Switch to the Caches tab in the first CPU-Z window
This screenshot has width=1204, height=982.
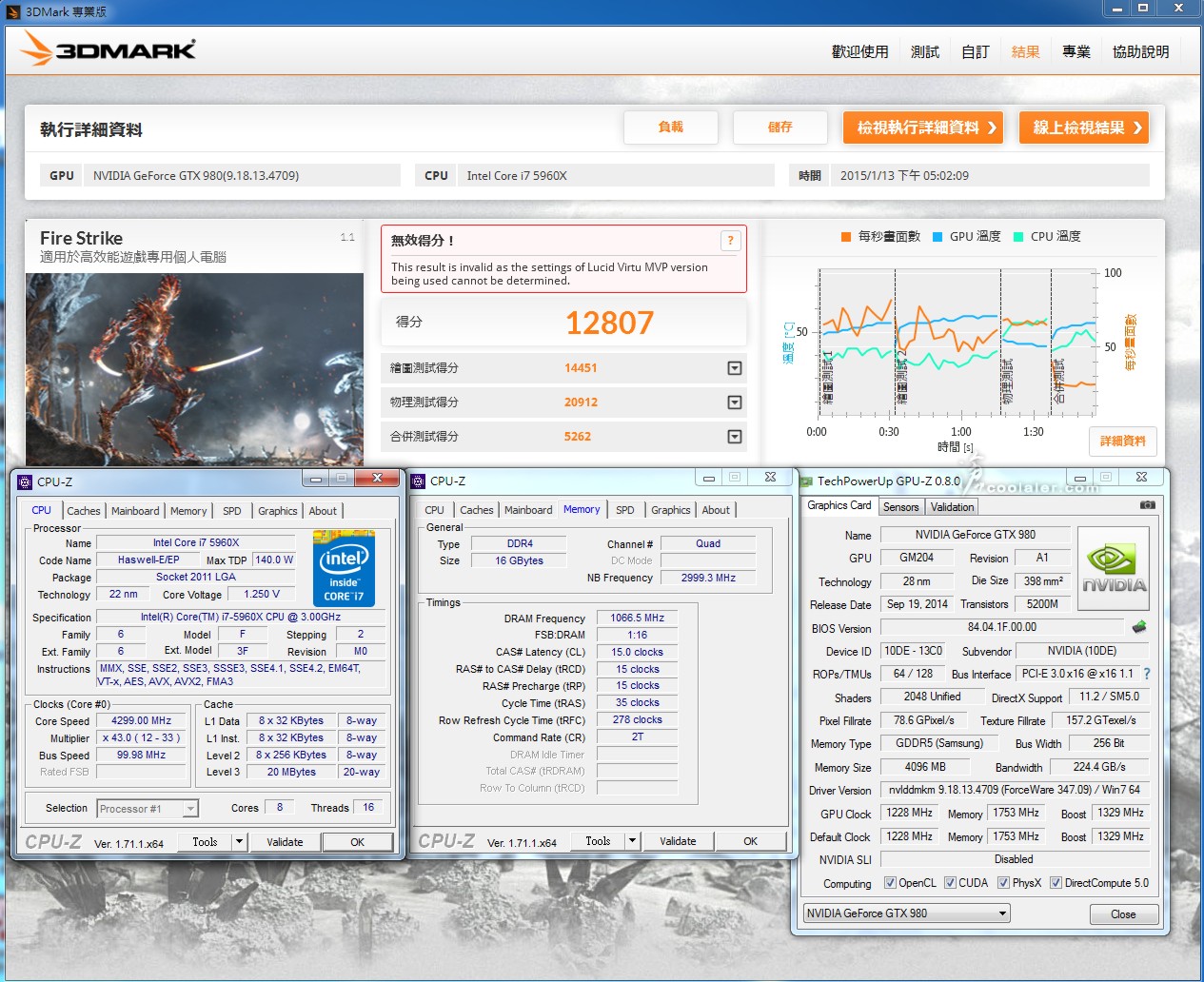tap(84, 511)
